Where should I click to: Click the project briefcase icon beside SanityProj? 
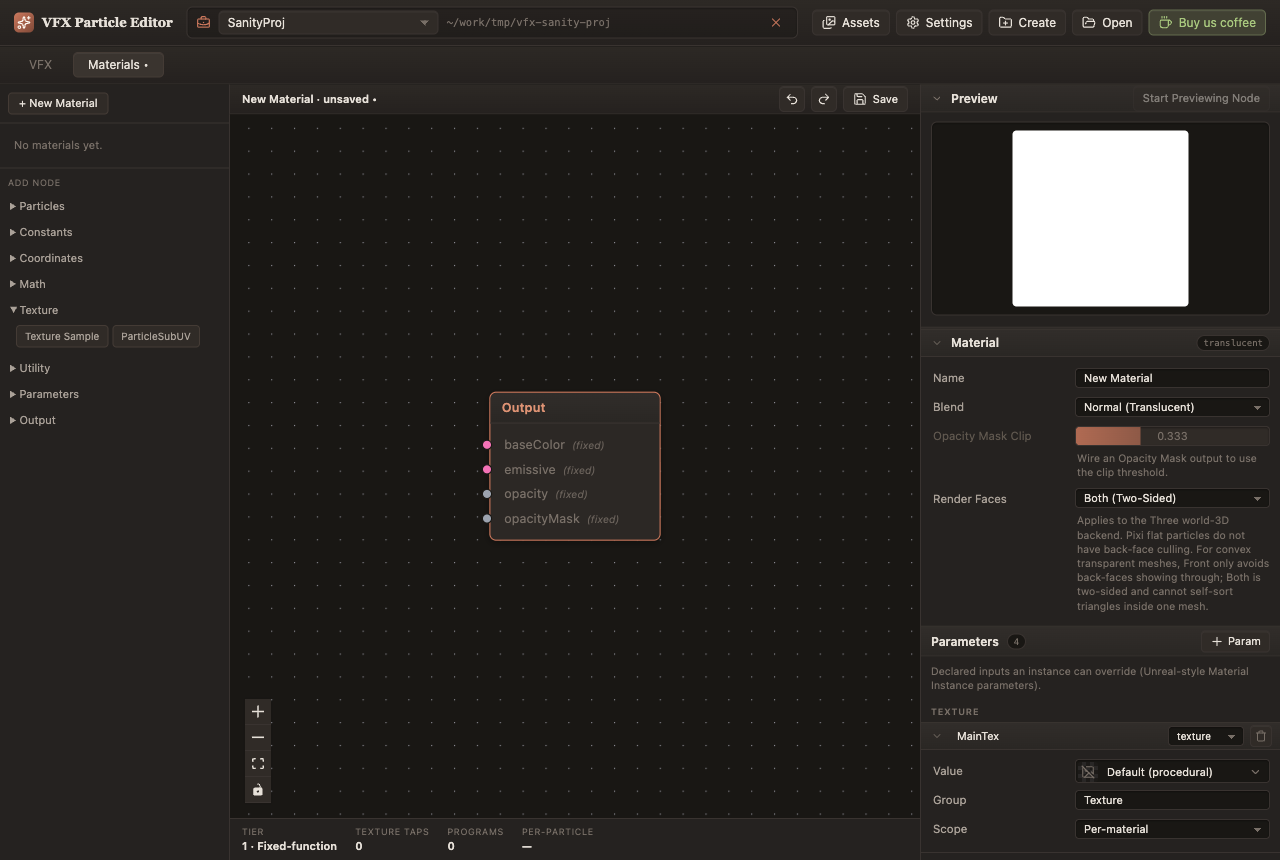tap(204, 22)
